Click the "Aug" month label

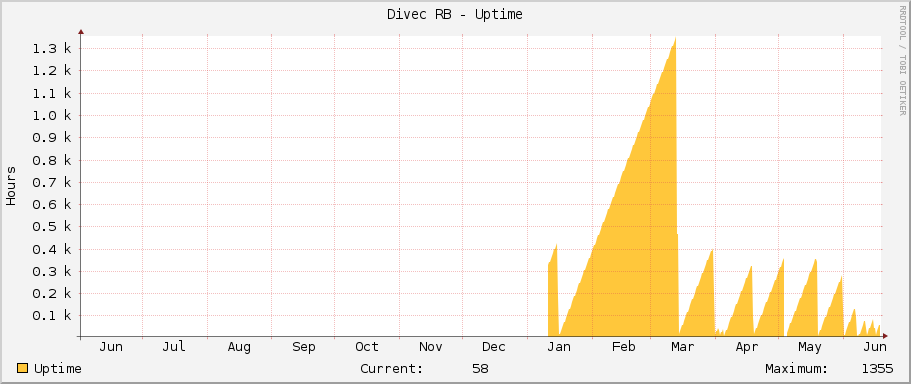[239, 347]
